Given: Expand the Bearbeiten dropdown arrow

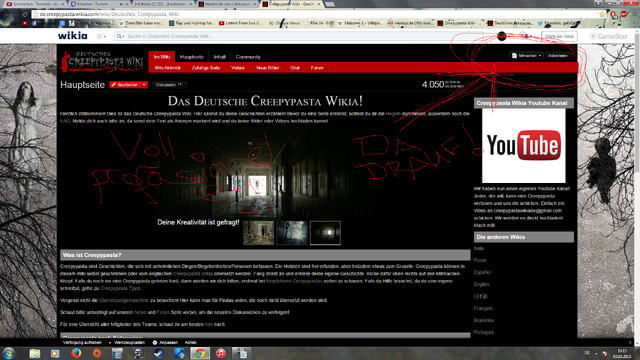Looking at the screenshot, I should pos(144,85).
